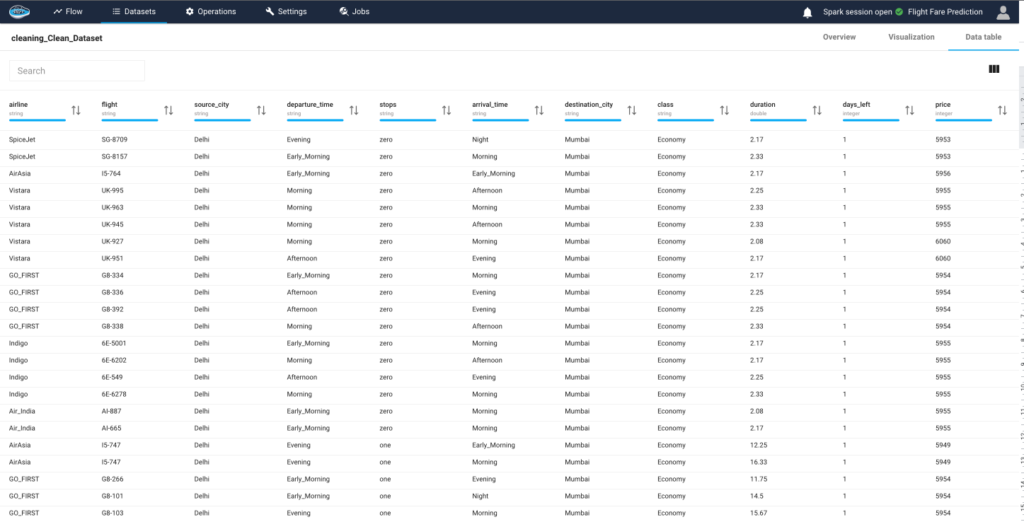
Task: Sort by the duration column
Action: coord(817,110)
